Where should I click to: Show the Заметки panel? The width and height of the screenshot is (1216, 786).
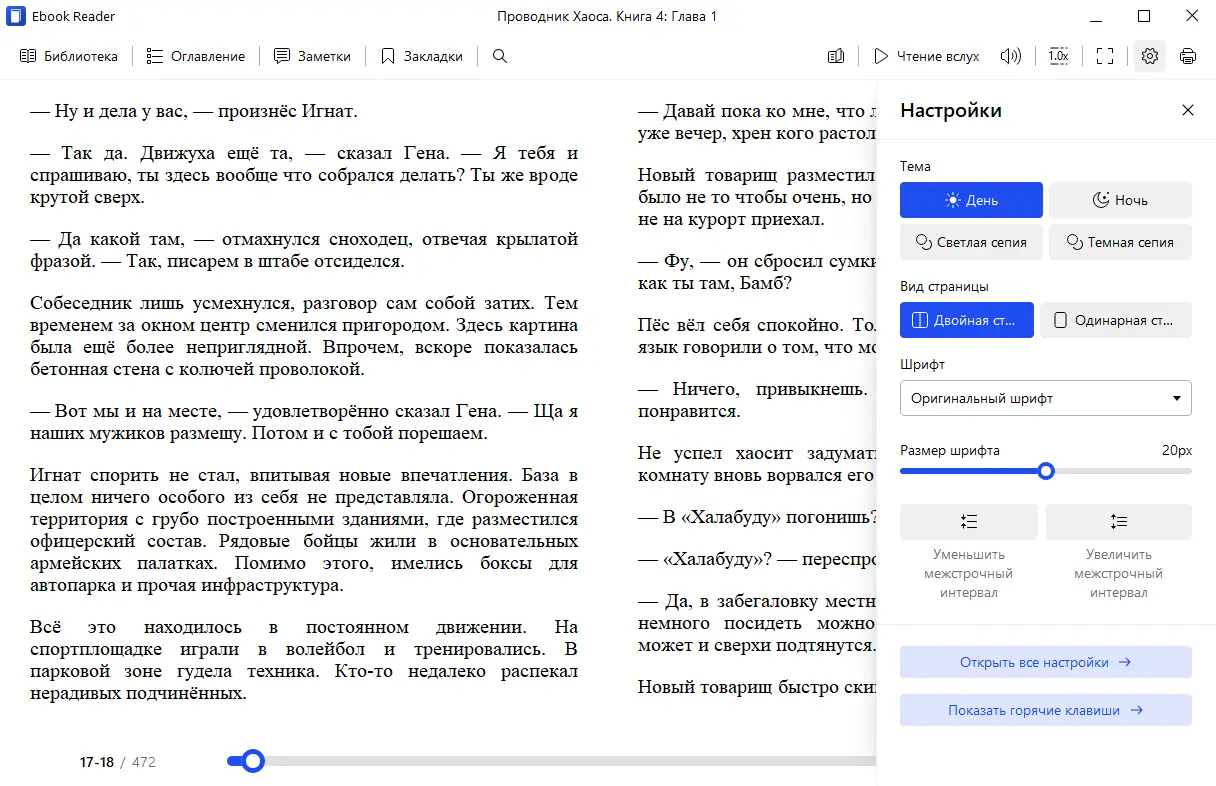point(312,56)
